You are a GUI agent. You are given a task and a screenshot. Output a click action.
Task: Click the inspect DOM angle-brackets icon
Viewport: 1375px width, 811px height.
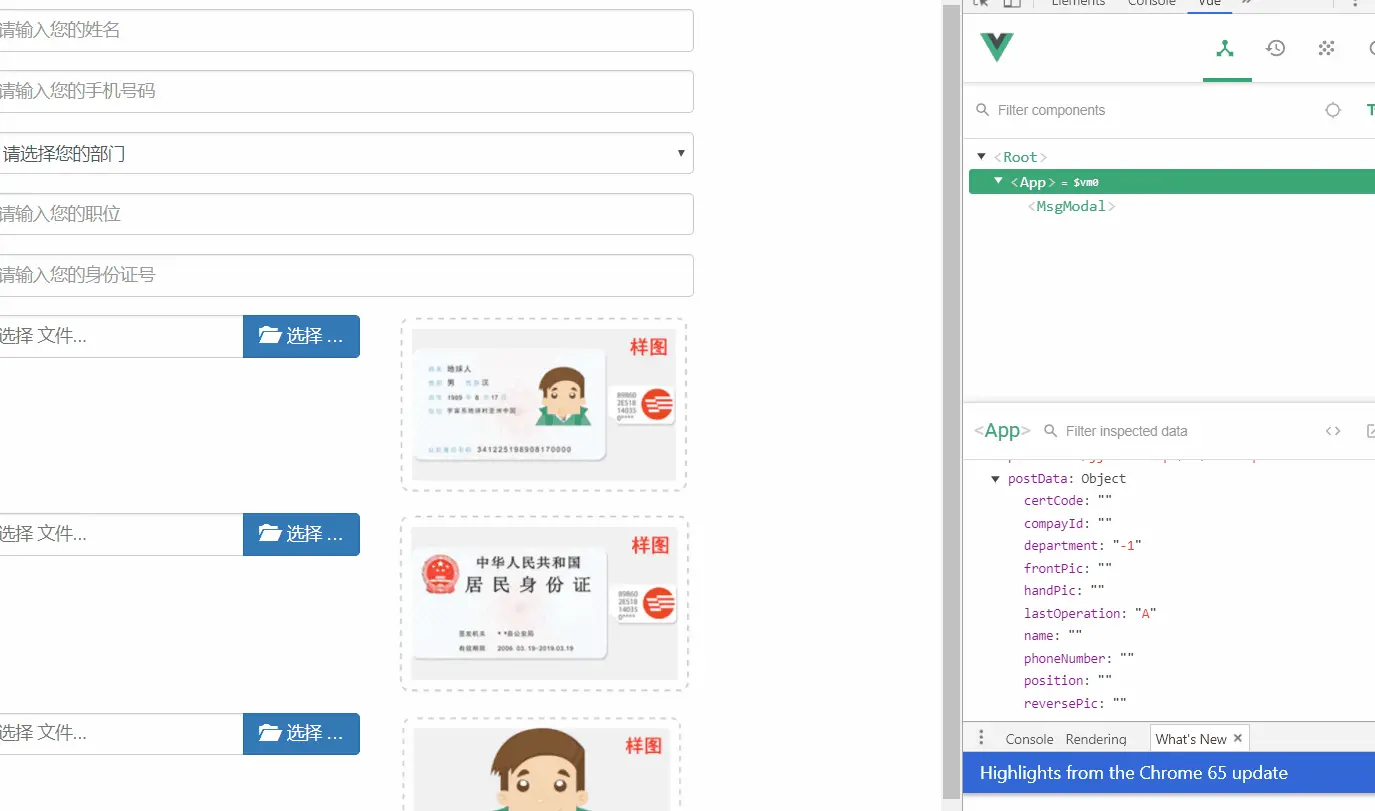1333,431
